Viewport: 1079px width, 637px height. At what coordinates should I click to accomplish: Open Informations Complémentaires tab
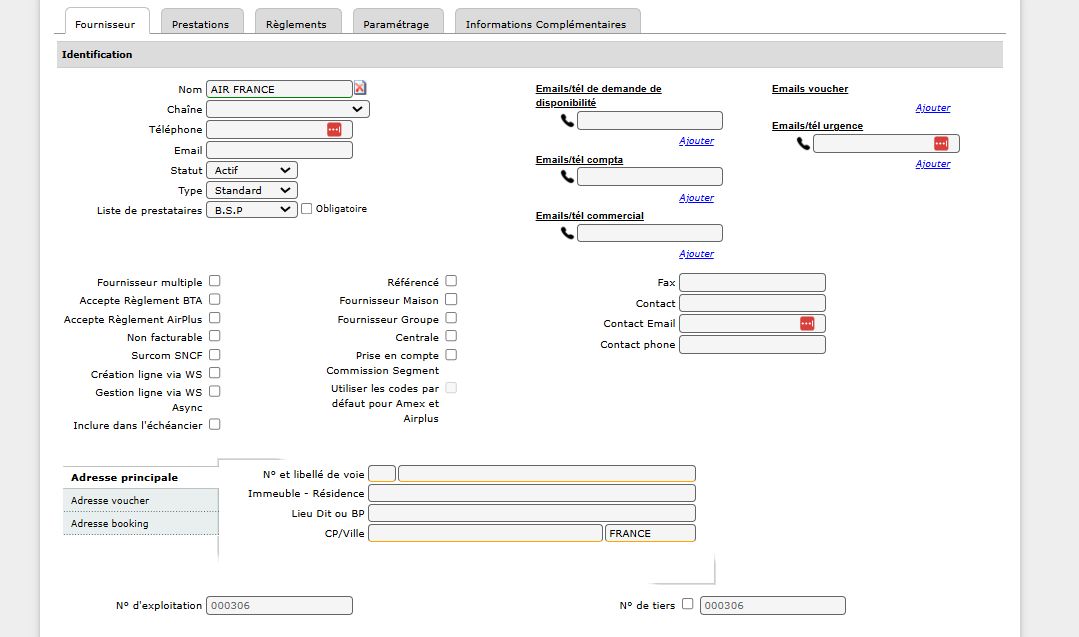(547, 21)
